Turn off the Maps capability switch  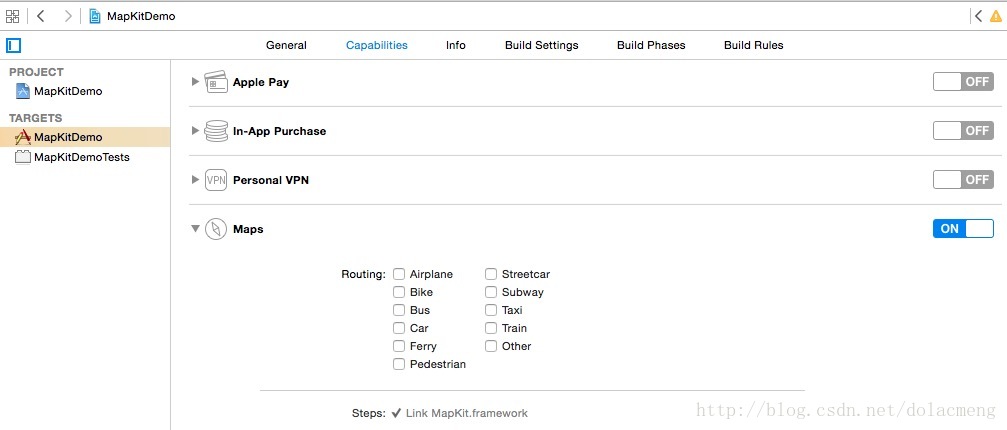point(963,228)
